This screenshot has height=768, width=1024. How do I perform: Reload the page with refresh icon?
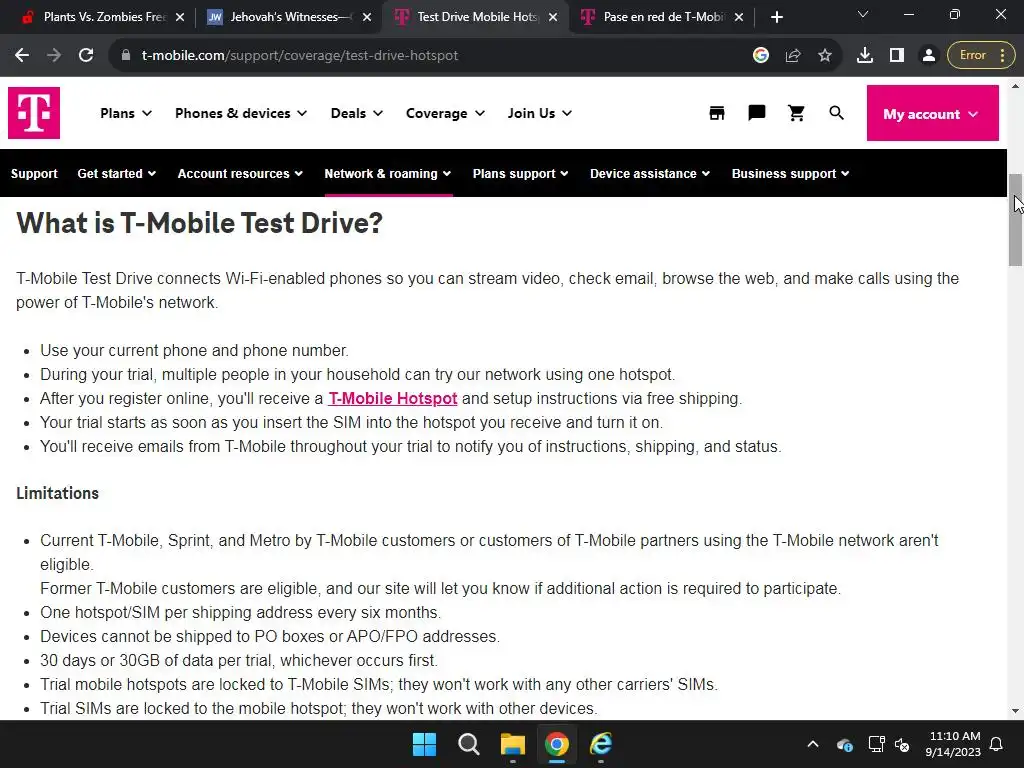point(86,56)
